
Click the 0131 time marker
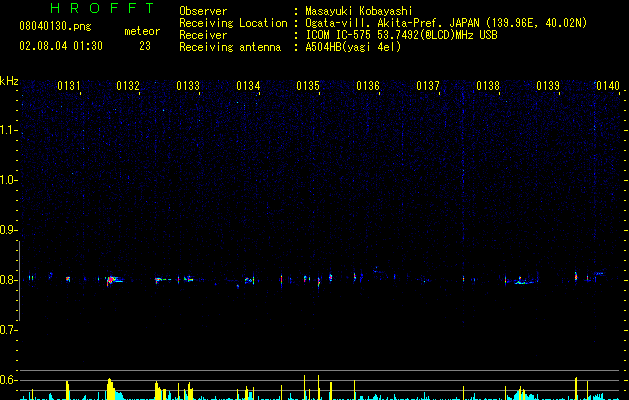point(69,86)
